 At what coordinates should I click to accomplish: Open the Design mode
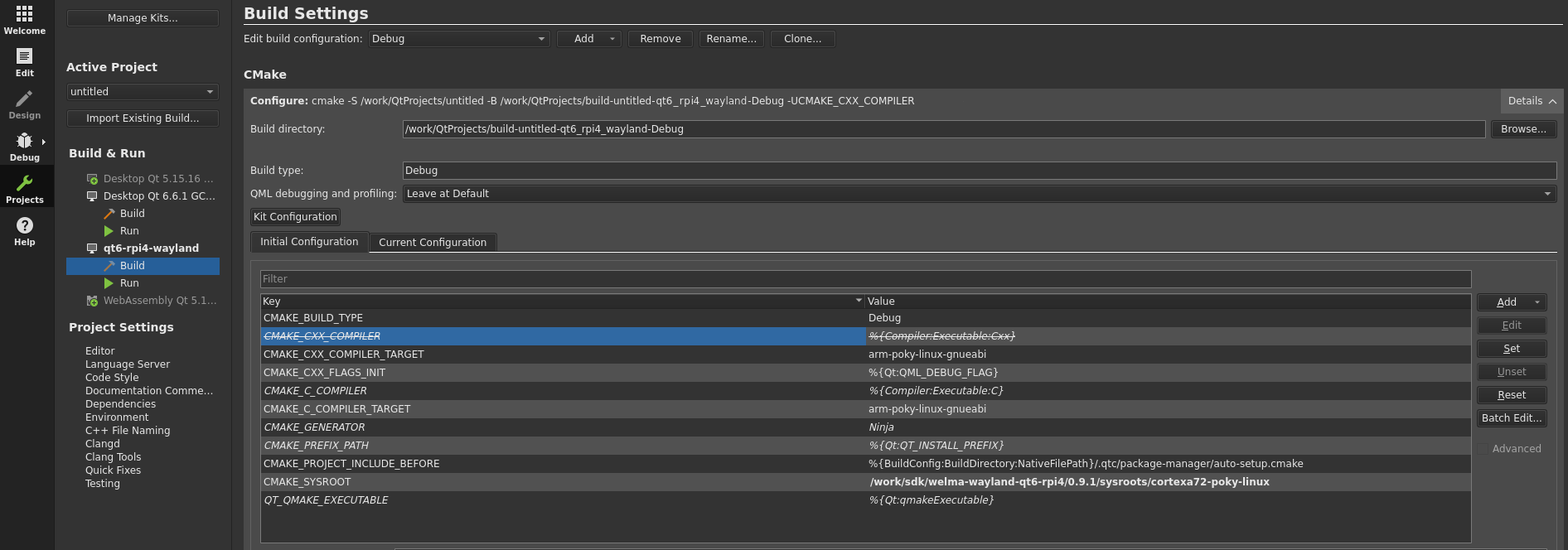pyautogui.click(x=24, y=104)
